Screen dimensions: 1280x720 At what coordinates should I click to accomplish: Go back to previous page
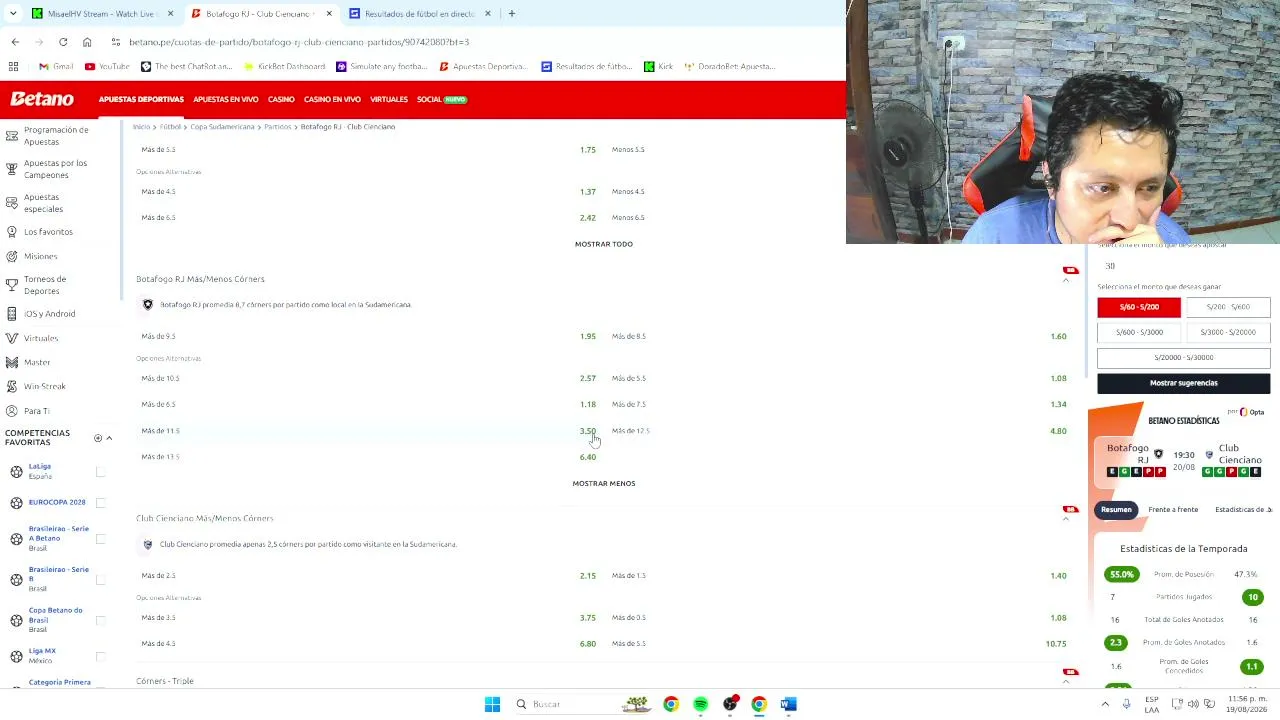tap(15, 42)
